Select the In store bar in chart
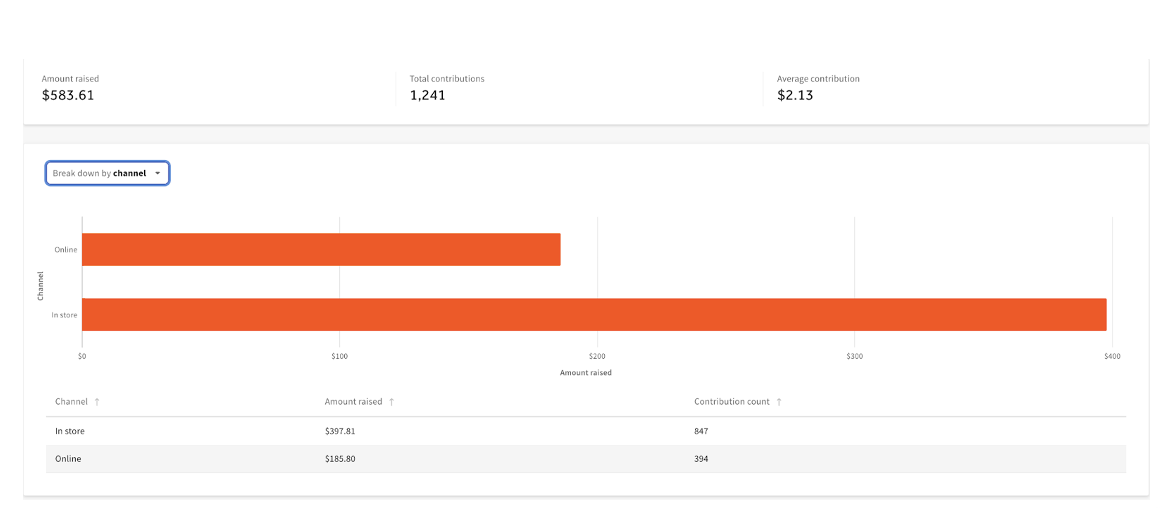Screen dimensions: 1162x508 pos(593,314)
